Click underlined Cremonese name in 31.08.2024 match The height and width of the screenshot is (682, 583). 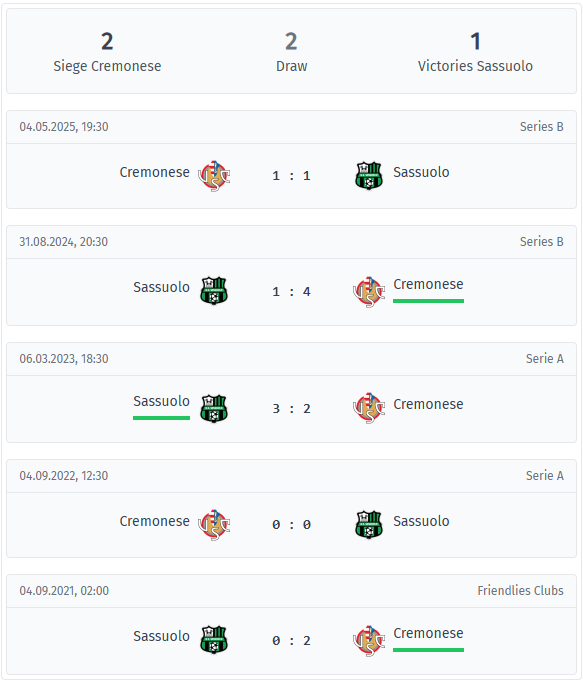[x=428, y=284]
